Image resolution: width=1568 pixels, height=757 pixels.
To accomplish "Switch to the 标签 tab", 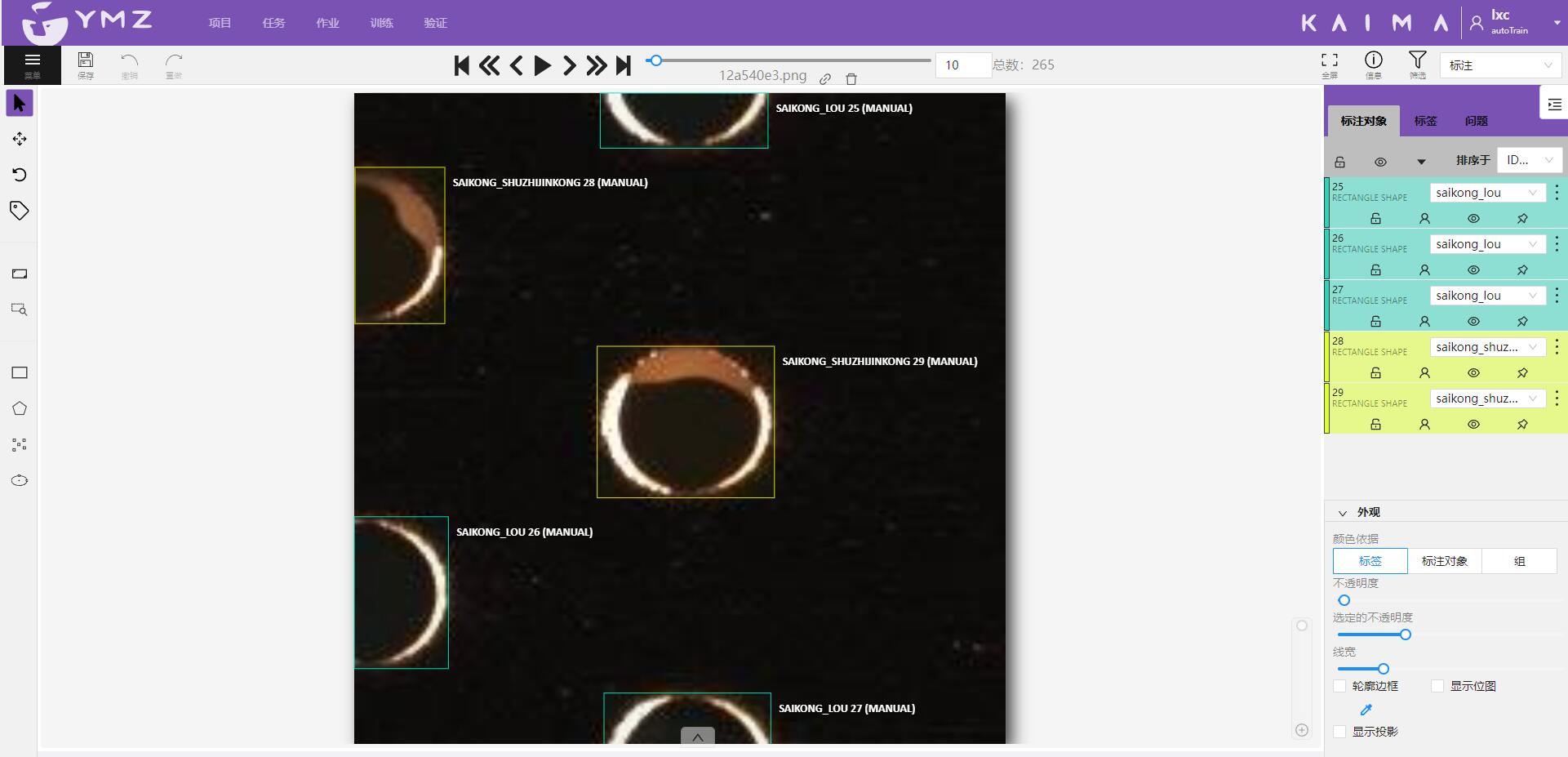I will pos(1425,121).
